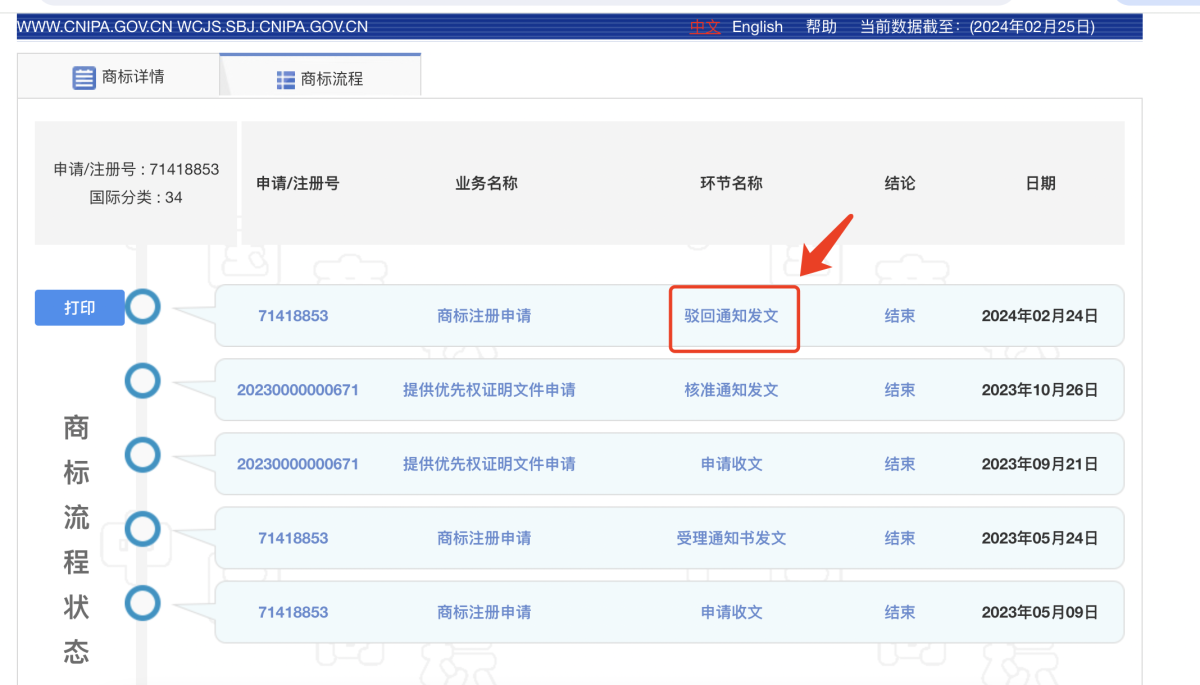Click 提供优先权证明文件申请 in the 2023年09月21日 row
The width and height of the screenshot is (1200, 685).
pos(489,464)
